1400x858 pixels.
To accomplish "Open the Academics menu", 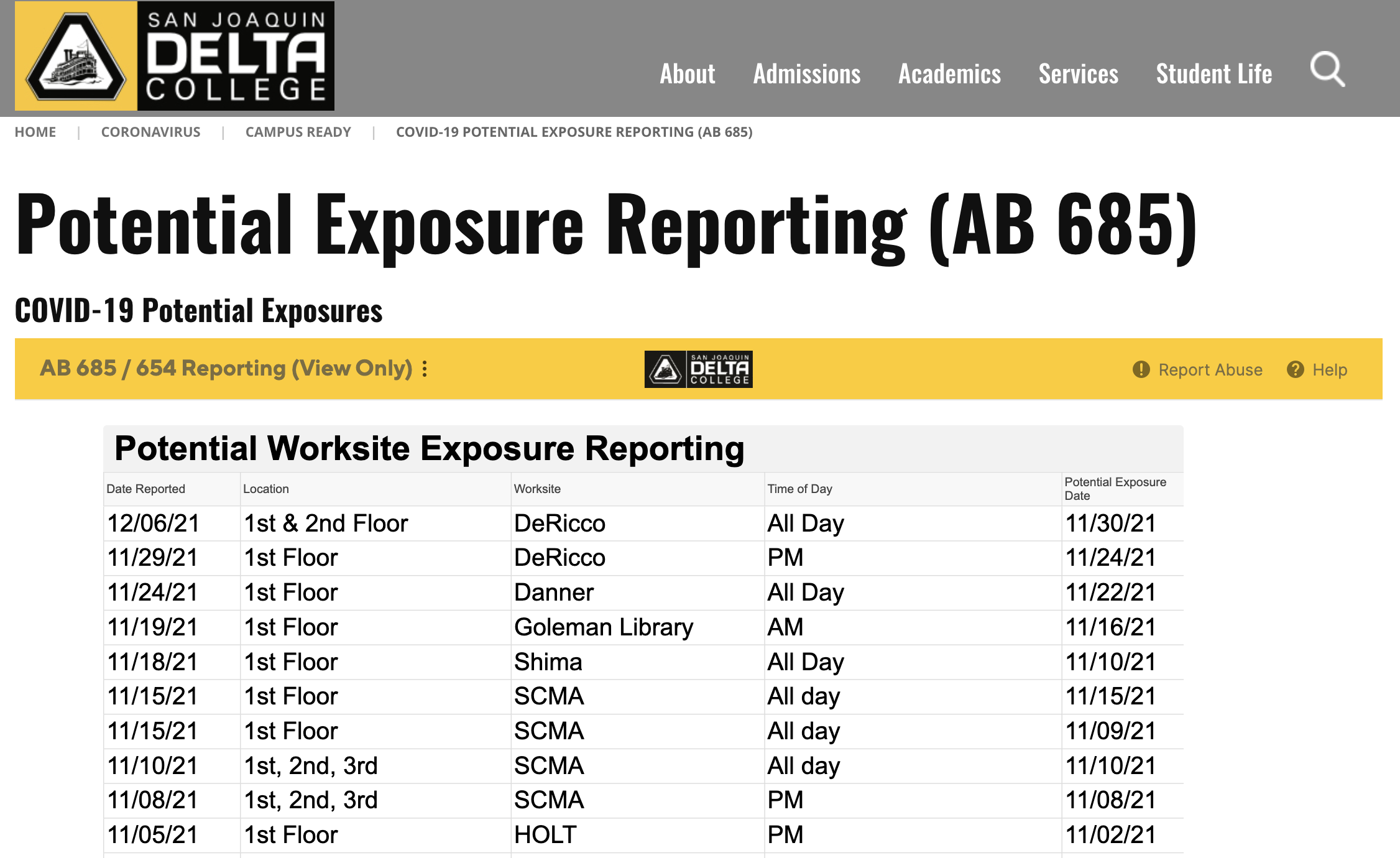I will 950,74.
